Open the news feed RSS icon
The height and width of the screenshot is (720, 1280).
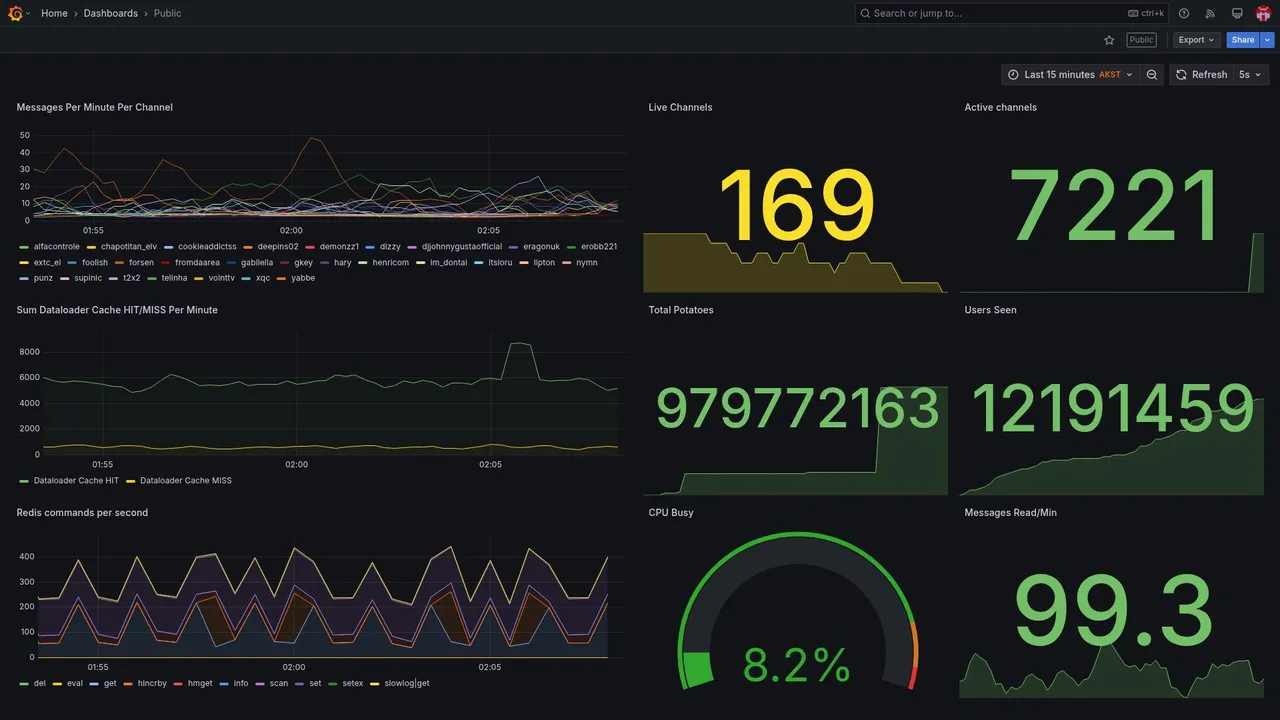tap(1210, 13)
